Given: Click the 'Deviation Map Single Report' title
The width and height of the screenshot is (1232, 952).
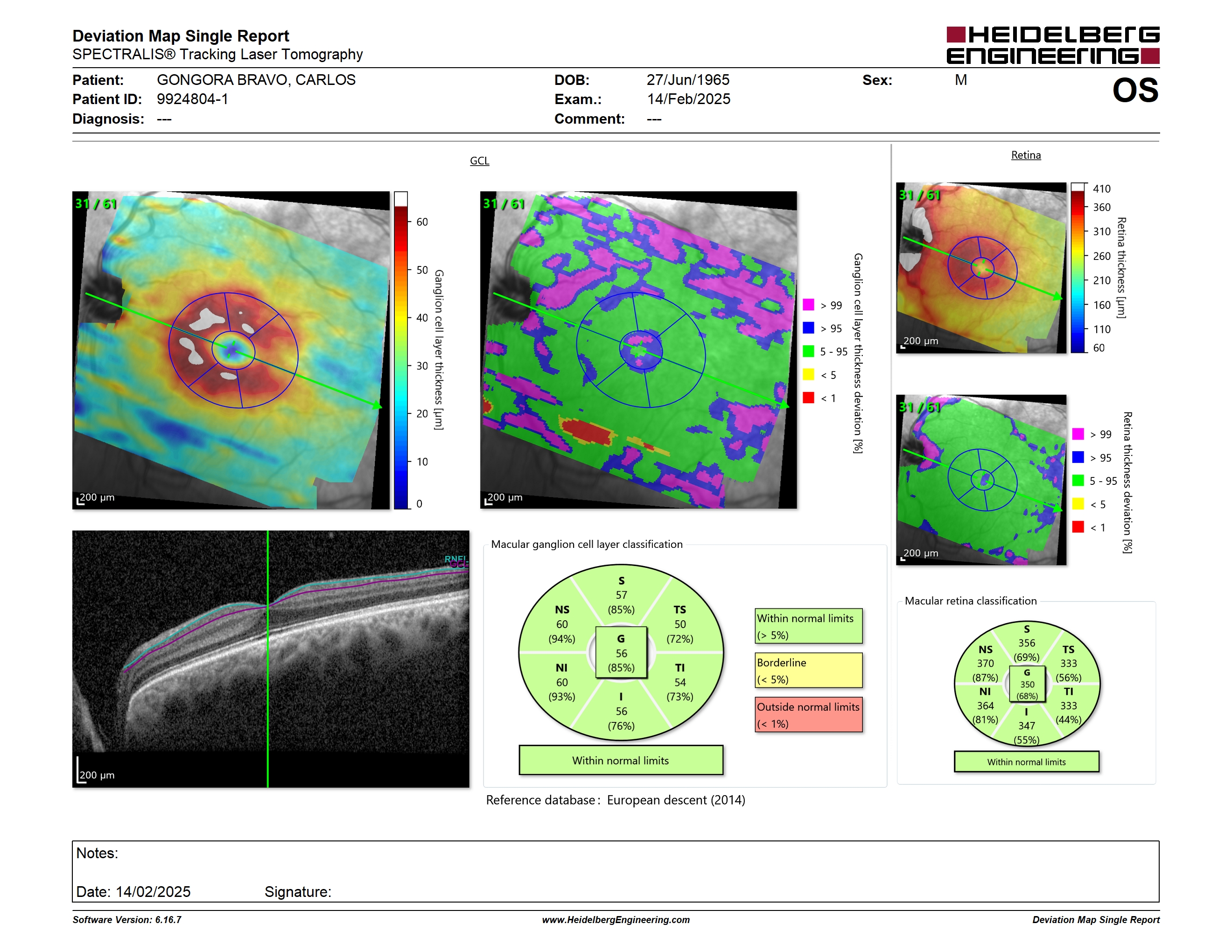Looking at the screenshot, I should coord(181,36).
